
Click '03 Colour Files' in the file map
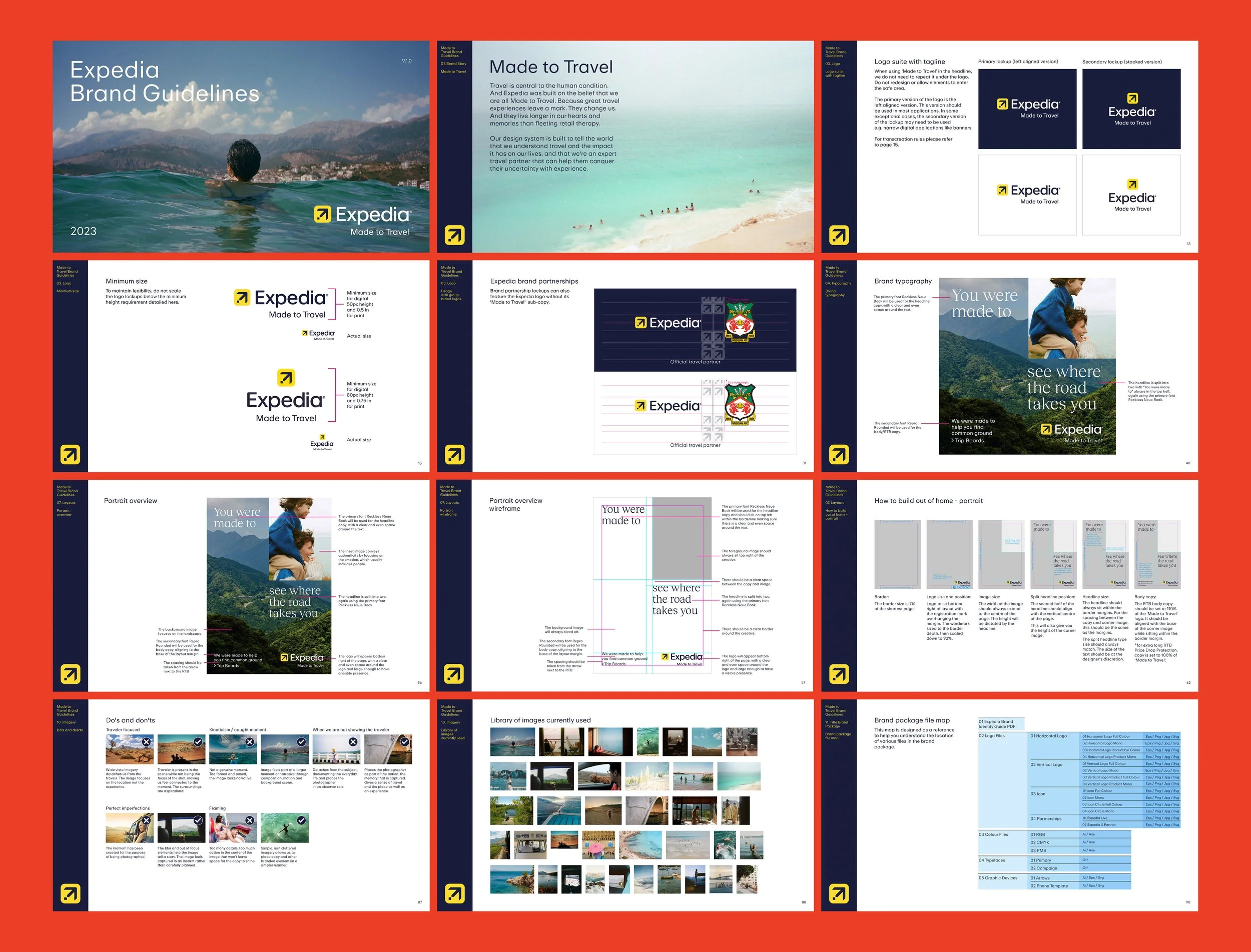pyautogui.click(x=994, y=834)
